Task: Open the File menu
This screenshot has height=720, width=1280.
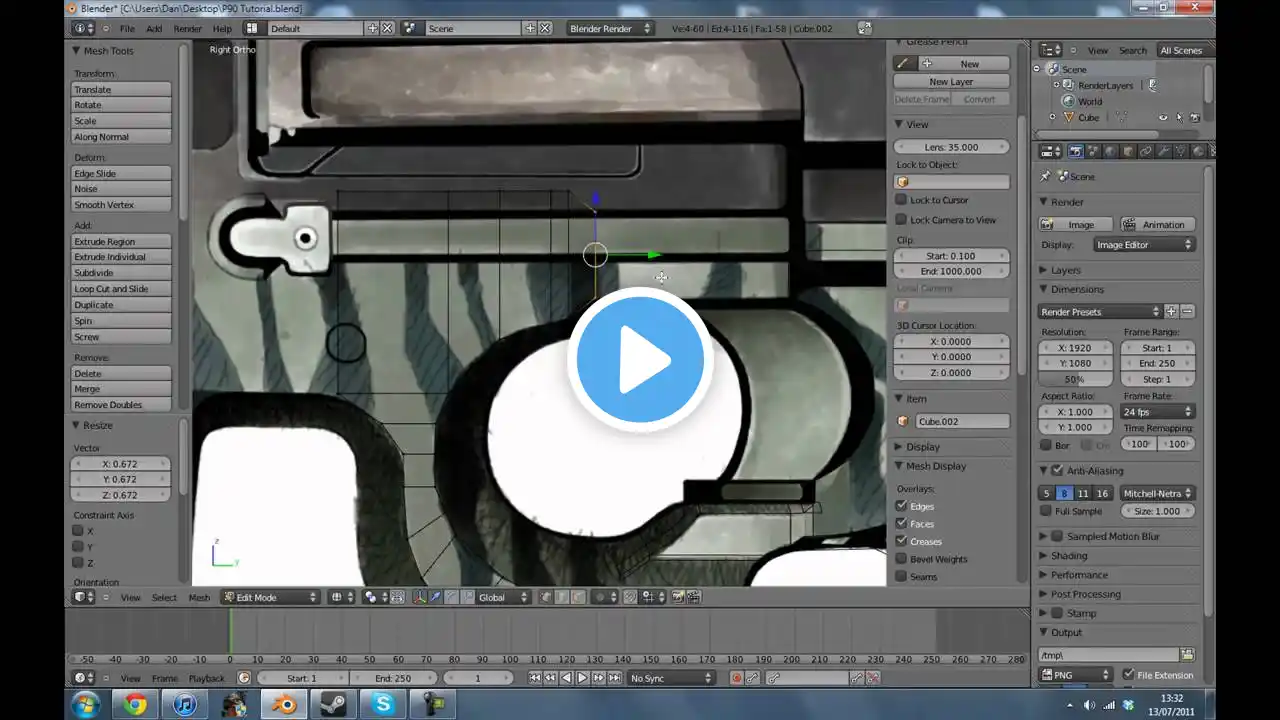Action: pyautogui.click(x=127, y=28)
